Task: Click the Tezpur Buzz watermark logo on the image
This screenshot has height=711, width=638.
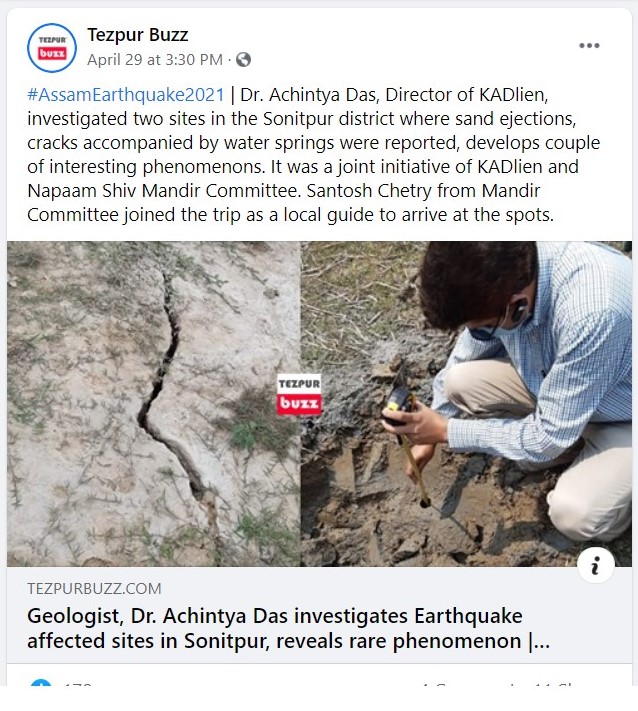Action: (x=300, y=395)
